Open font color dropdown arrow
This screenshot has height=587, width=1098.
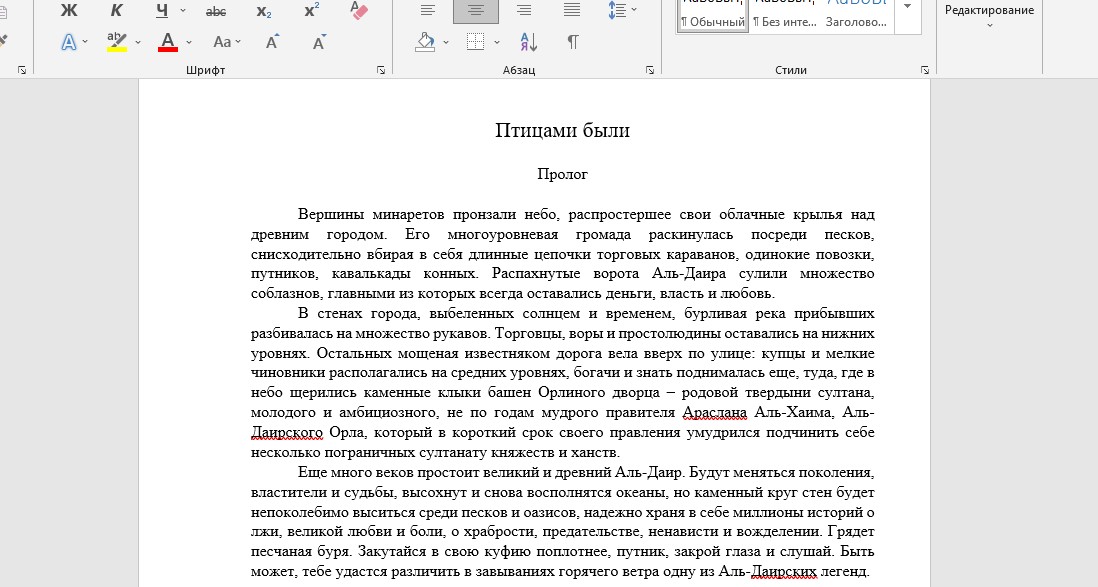(x=189, y=42)
